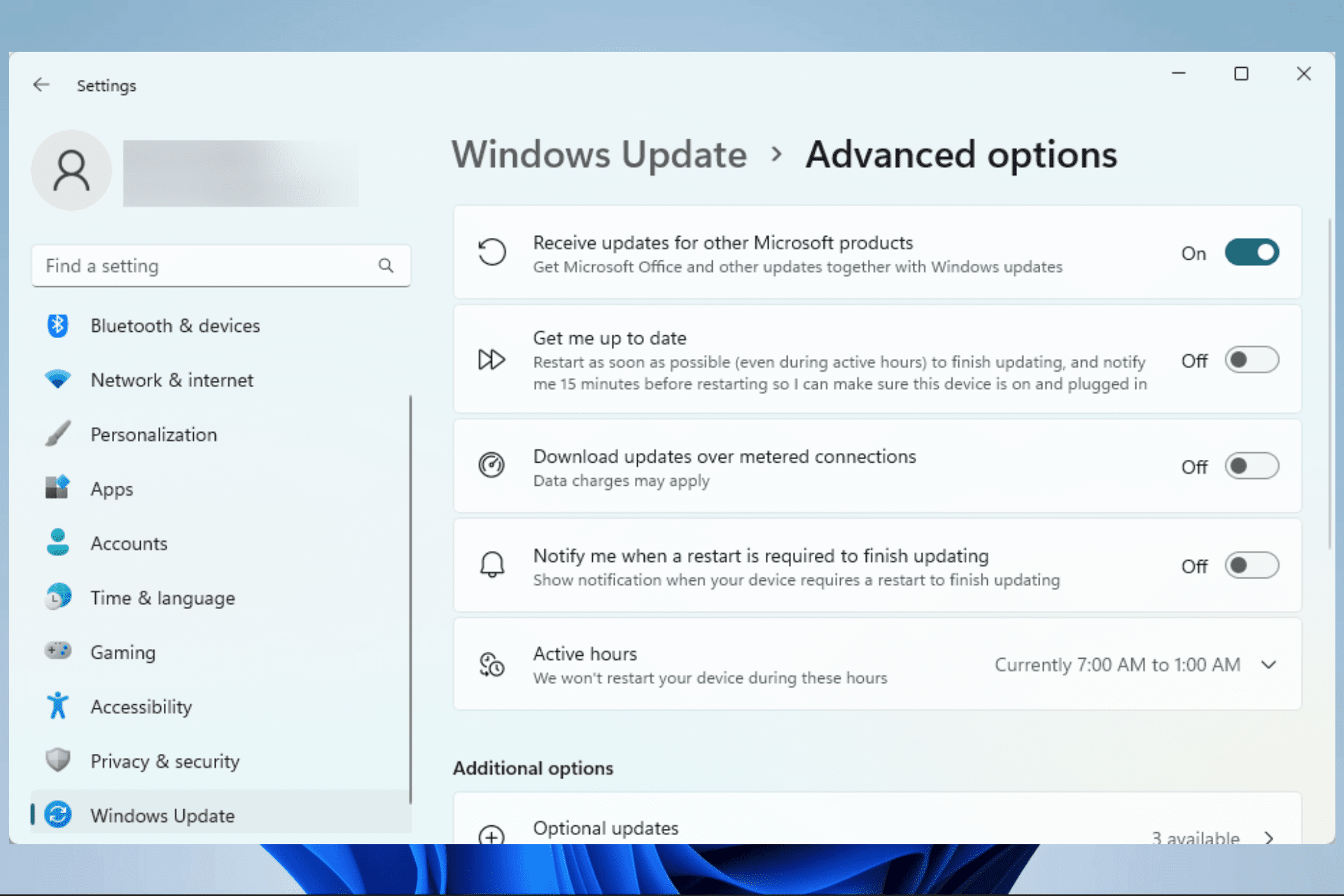Viewport: 1344px width, 896px height.
Task: Click the search magnifier icon
Action: click(x=386, y=265)
